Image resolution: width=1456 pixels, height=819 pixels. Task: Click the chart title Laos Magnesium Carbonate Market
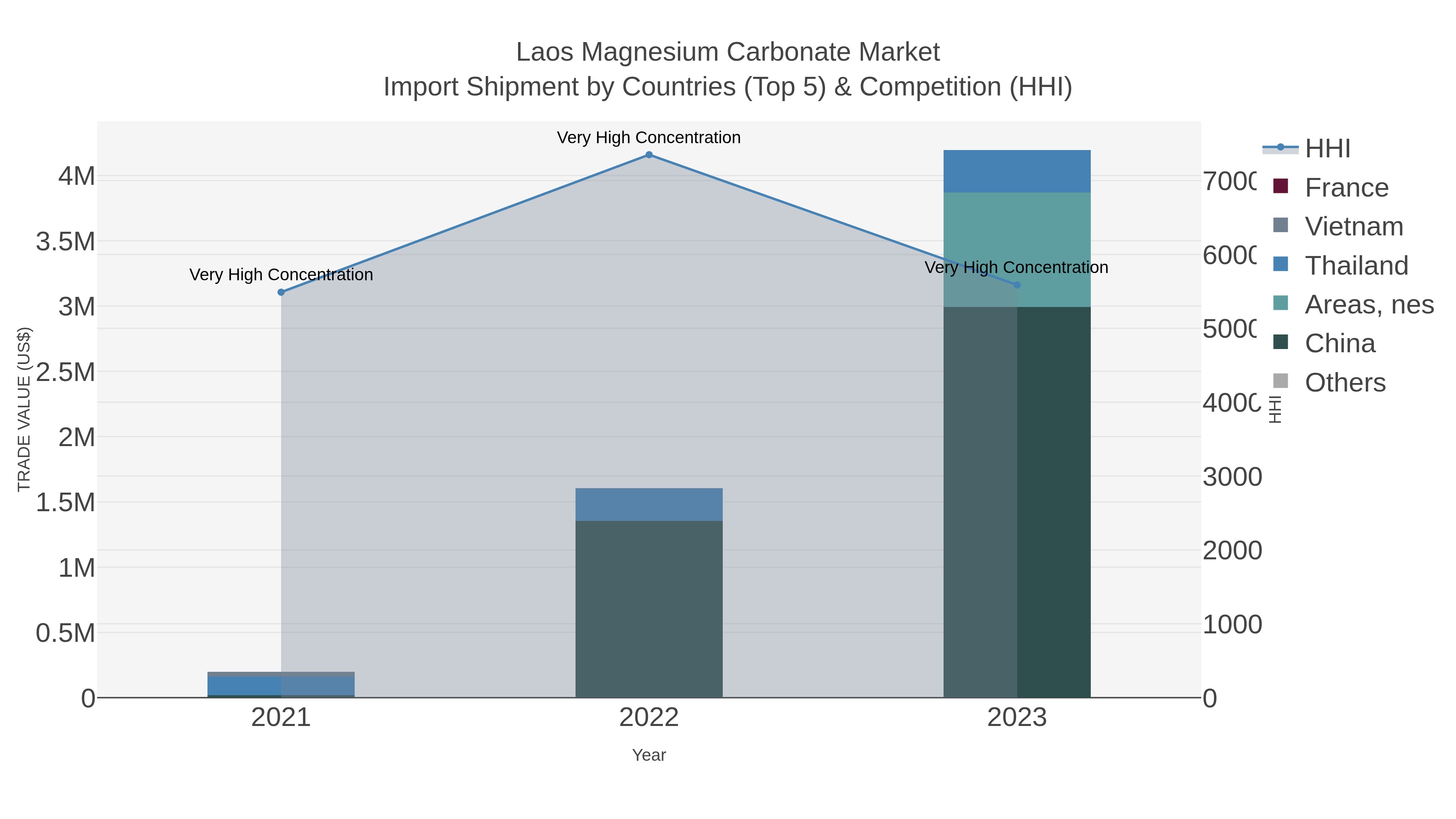(728, 52)
